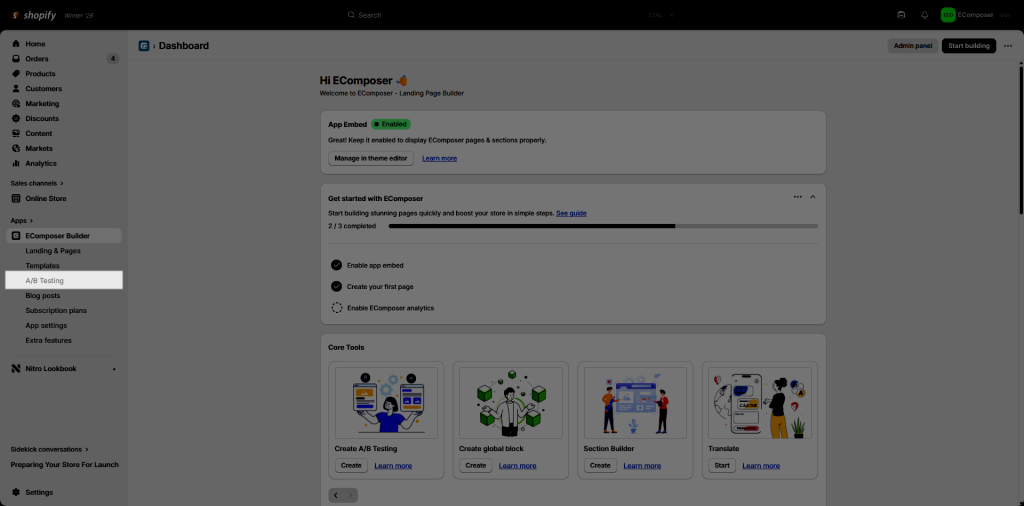Check the Enable EComposer analytics step
The image size is (1024, 506).
[x=337, y=308]
